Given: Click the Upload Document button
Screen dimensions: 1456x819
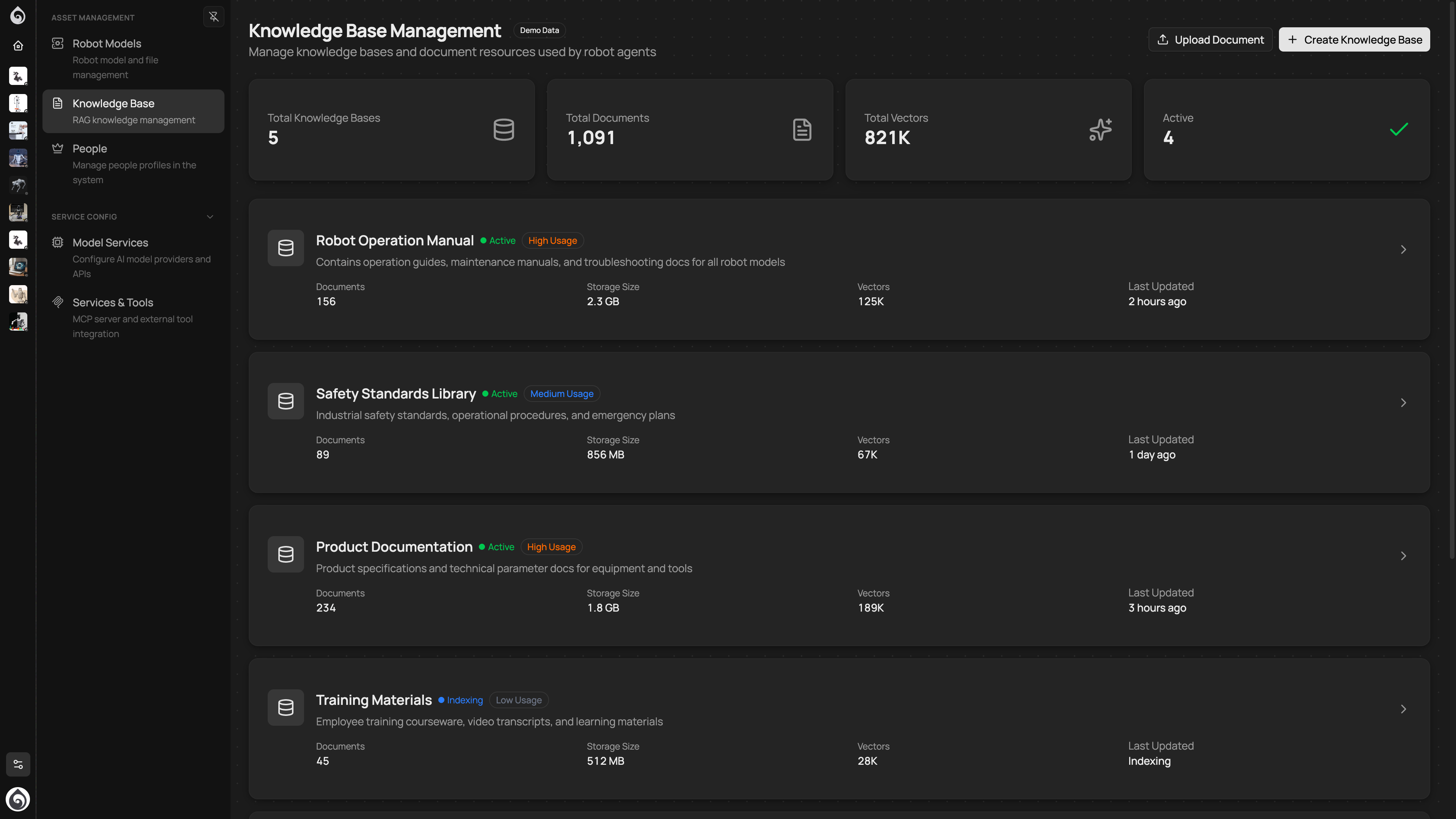Looking at the screenshot, I should click(1210, 39).
